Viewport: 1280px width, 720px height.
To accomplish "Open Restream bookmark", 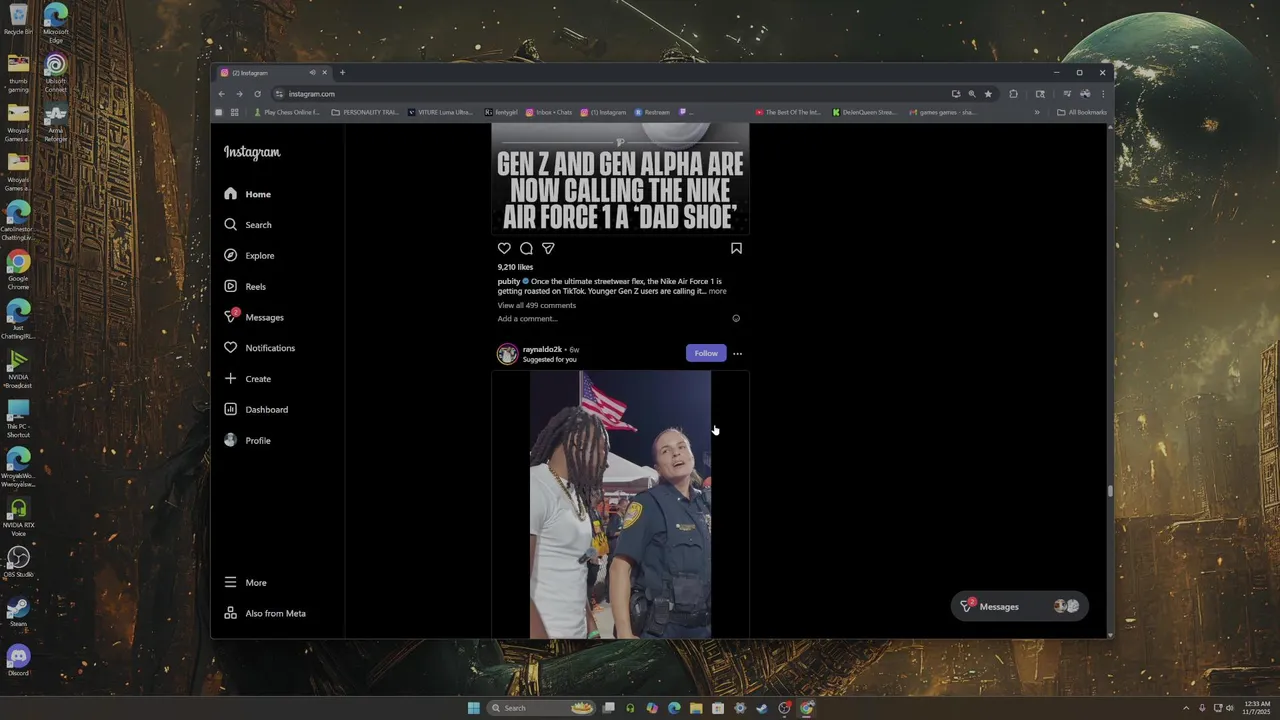I will coord(652,112).
